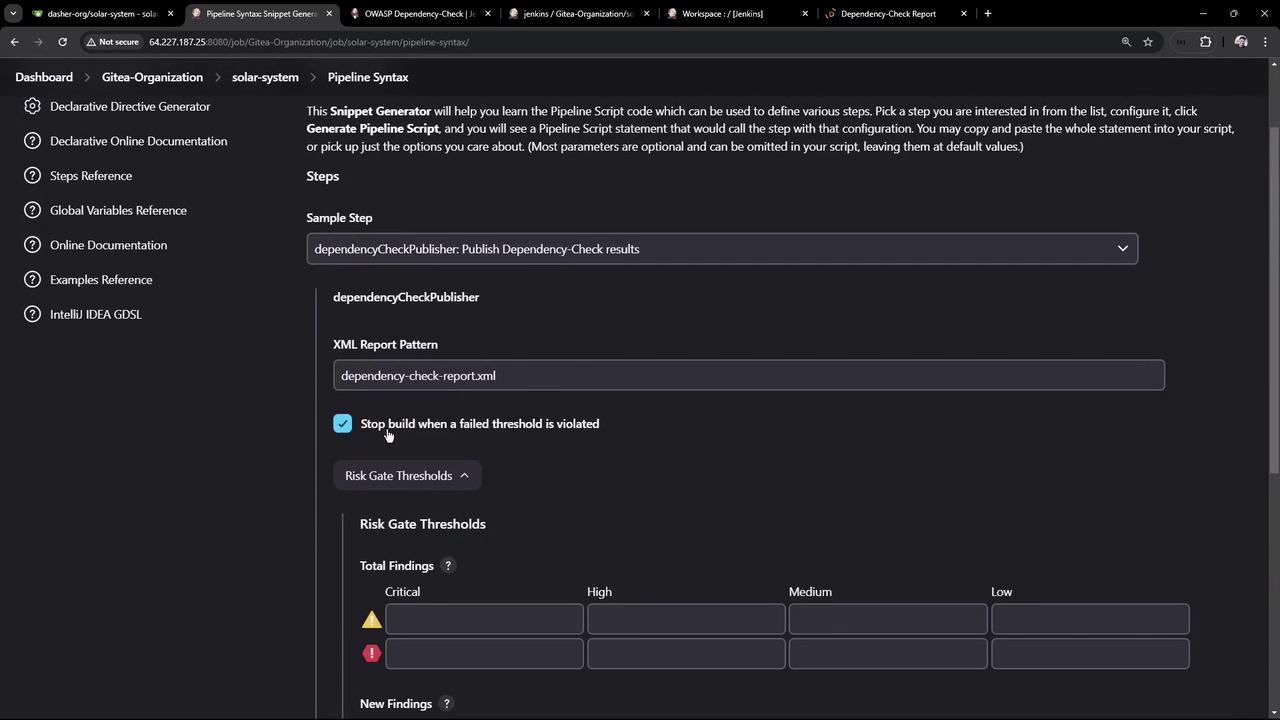Uncheck Stop build when threshold violated
Image resolution: width=1280 pixels, height=720 pixels.
(343, 424)
